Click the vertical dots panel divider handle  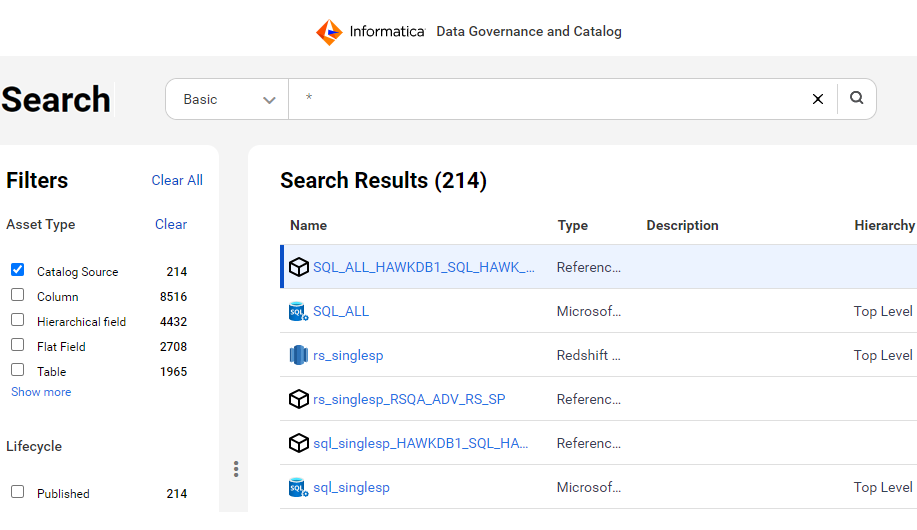tap(236, 469)
